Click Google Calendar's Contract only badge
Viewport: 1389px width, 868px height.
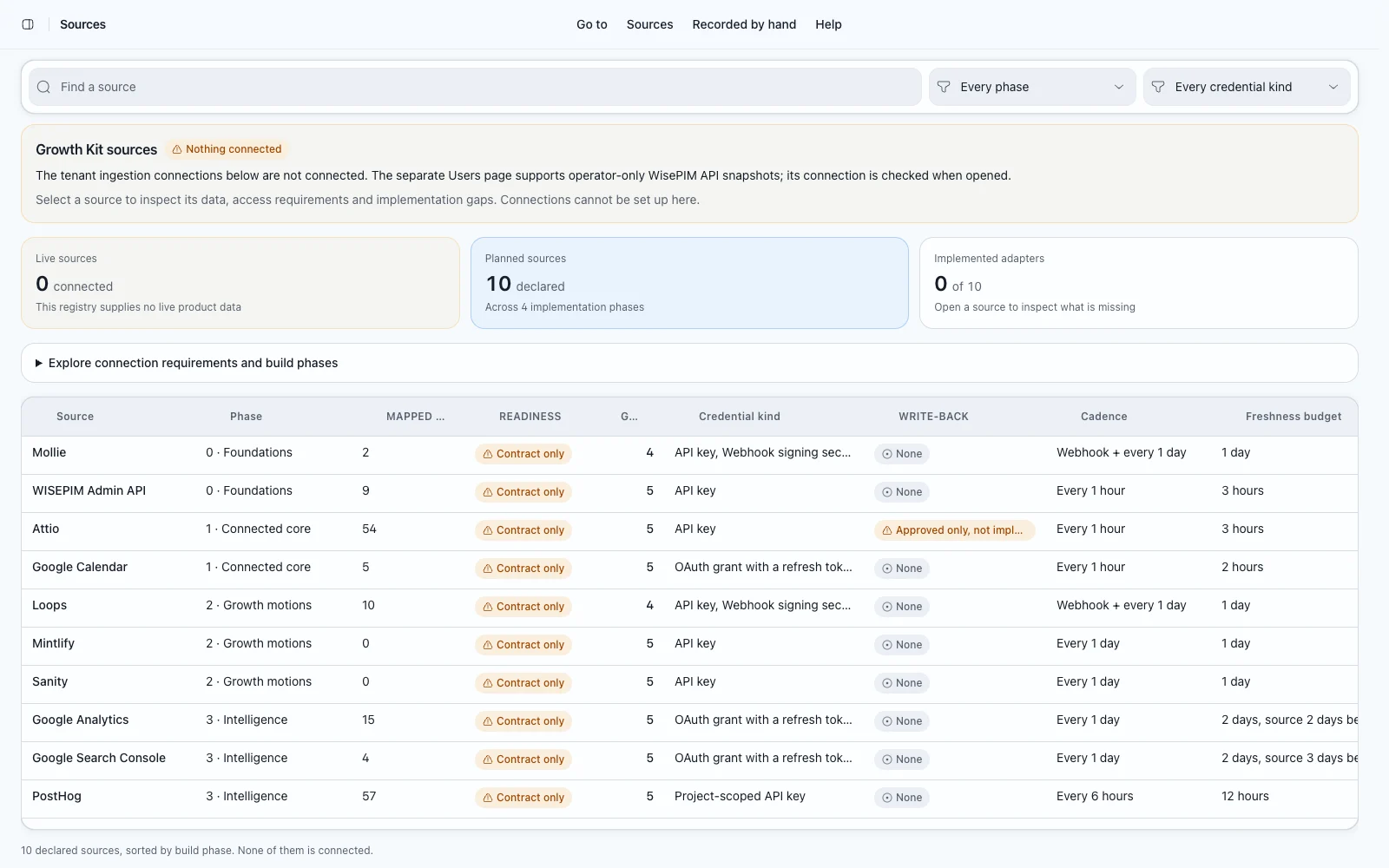pyautogui.click(x=523, y=569)
